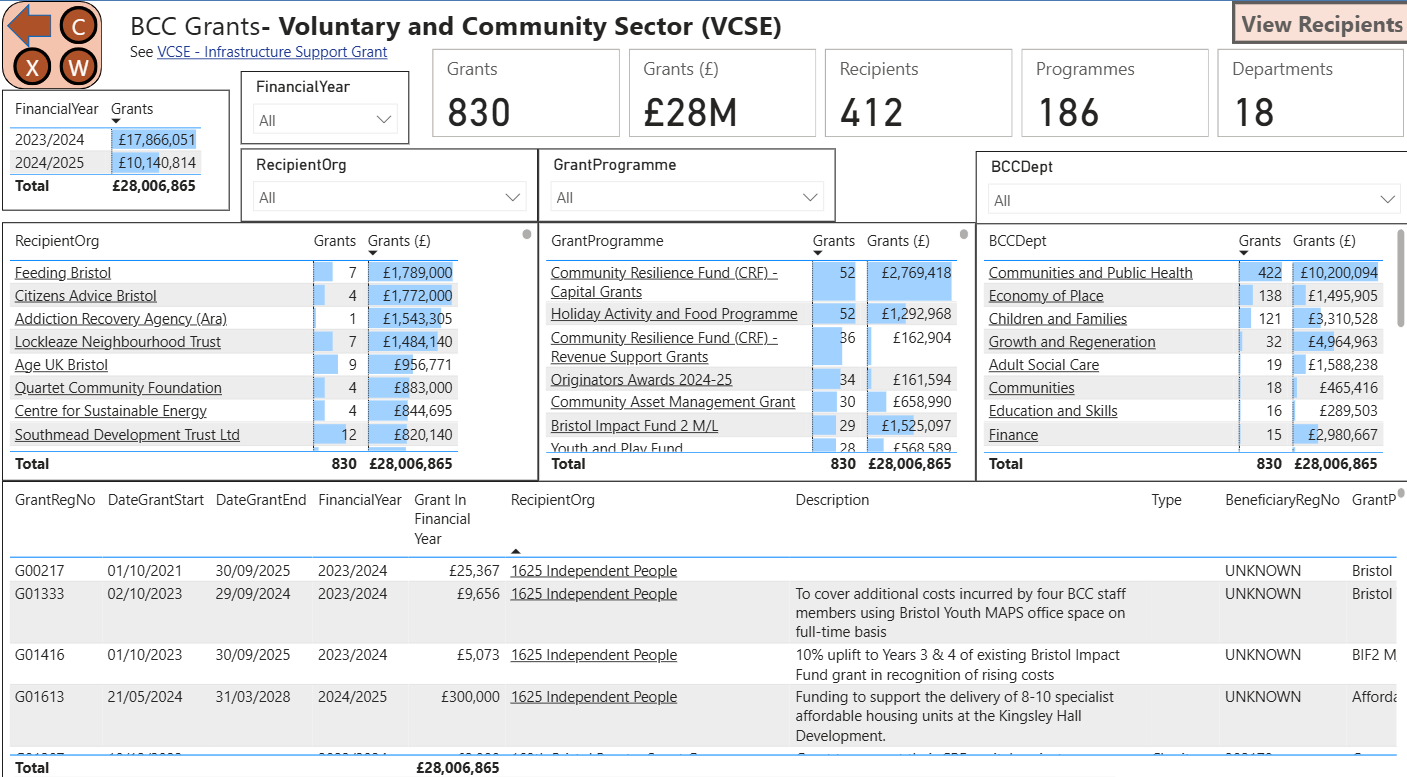Click sort arrow under Grants in BCCDept table
Screen dimensions: 1407x777
(x=1244, y=254)
